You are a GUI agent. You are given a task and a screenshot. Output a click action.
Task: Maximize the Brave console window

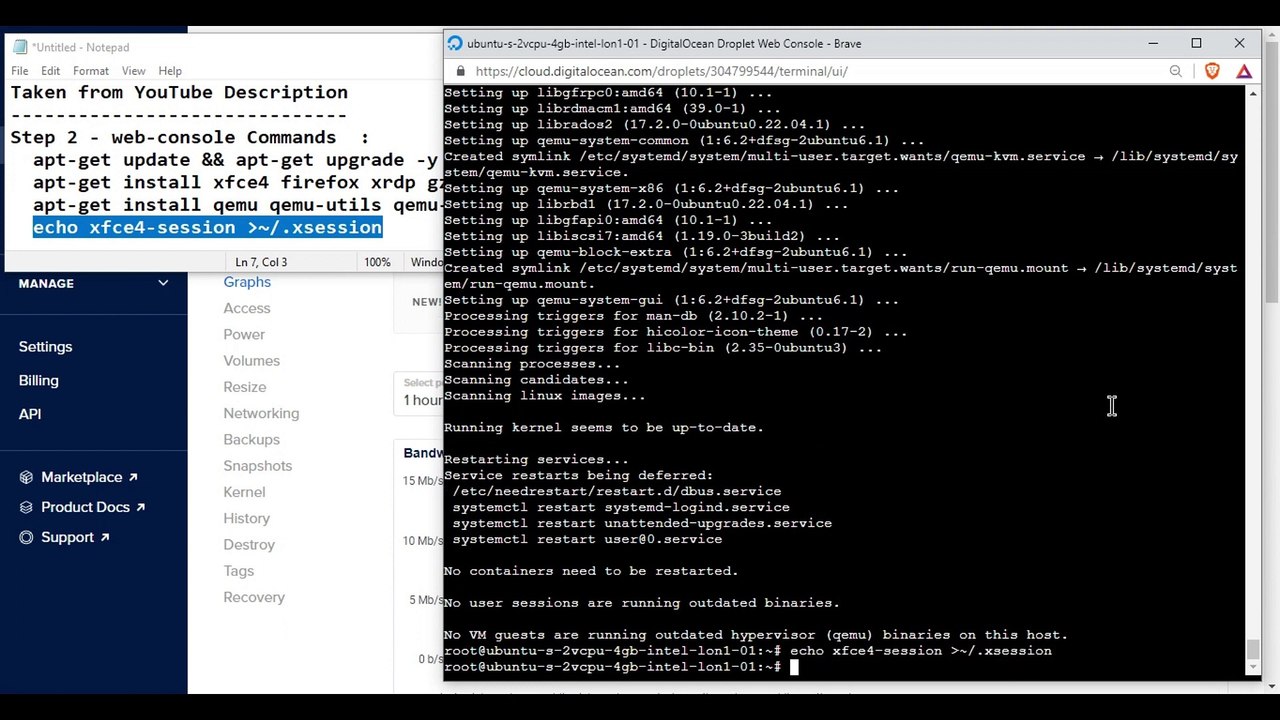[x=1196, y=43]
